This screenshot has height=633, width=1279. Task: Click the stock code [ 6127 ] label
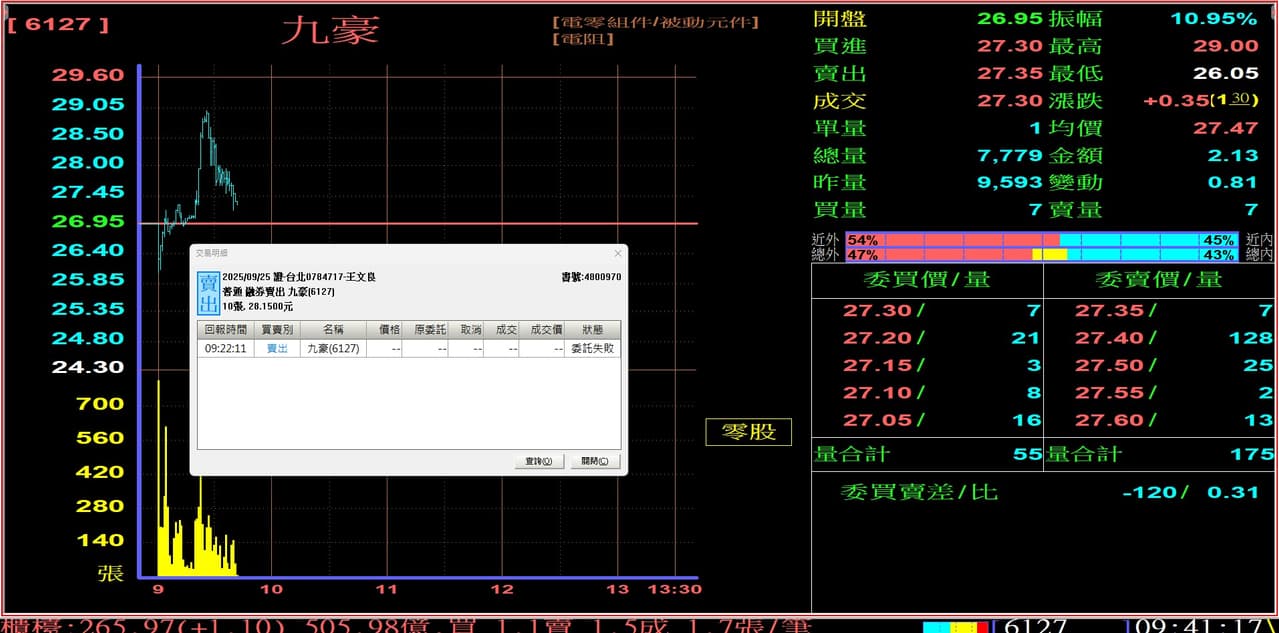pyautogui.click(x=58, y=23)
